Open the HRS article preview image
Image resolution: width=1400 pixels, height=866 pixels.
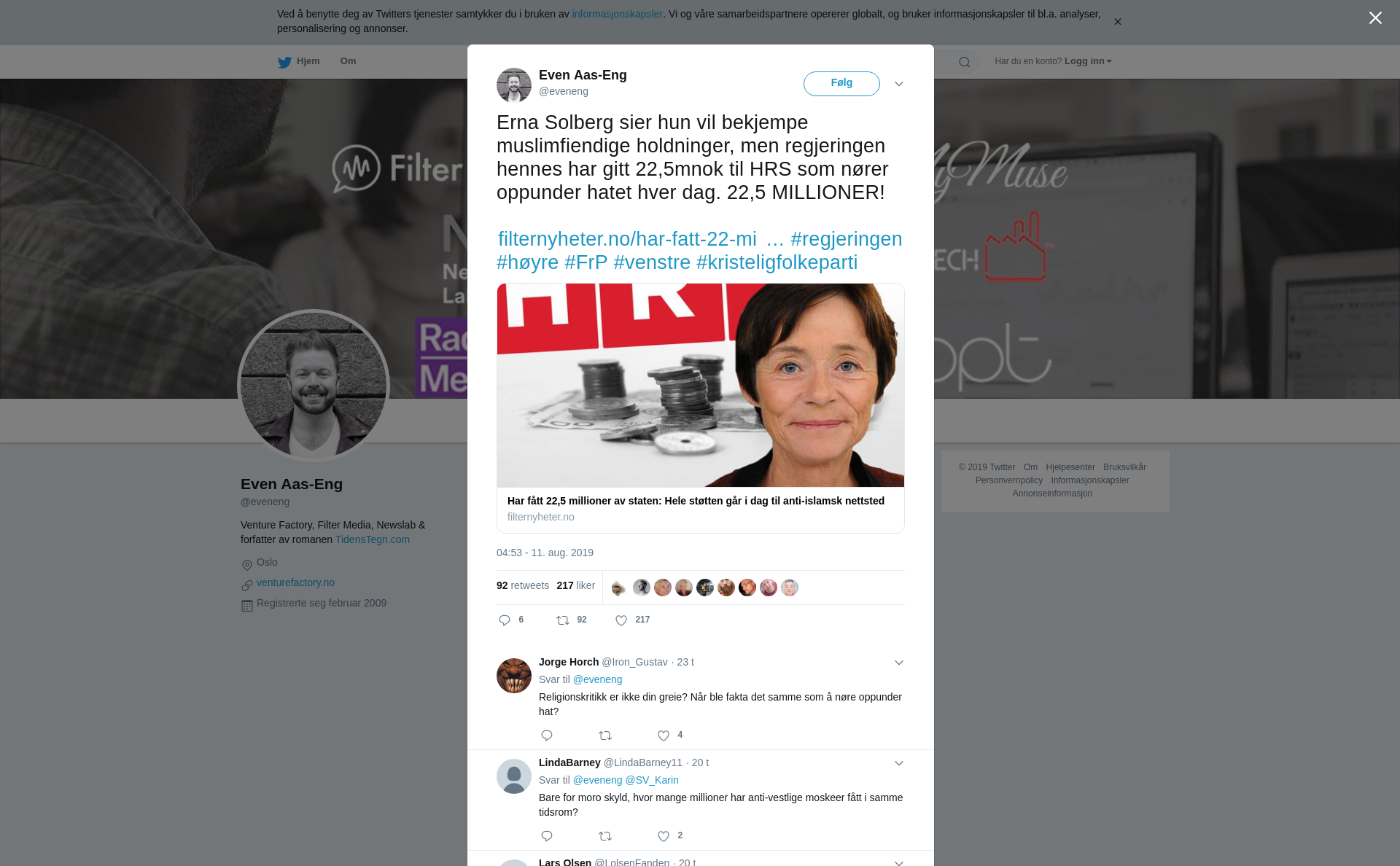pos(701,385)
